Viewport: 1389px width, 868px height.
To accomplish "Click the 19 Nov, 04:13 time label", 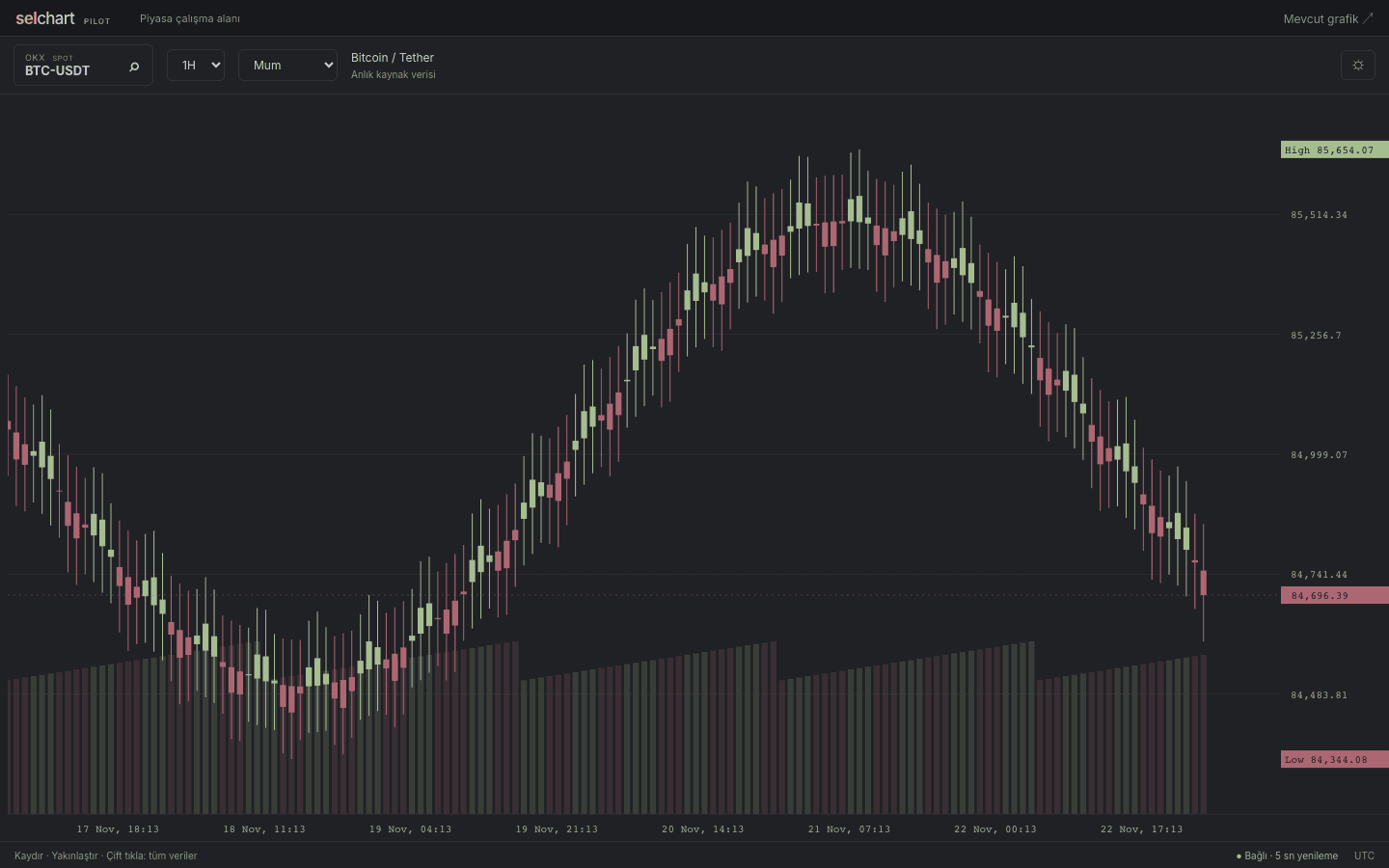I will pos(411,829).
